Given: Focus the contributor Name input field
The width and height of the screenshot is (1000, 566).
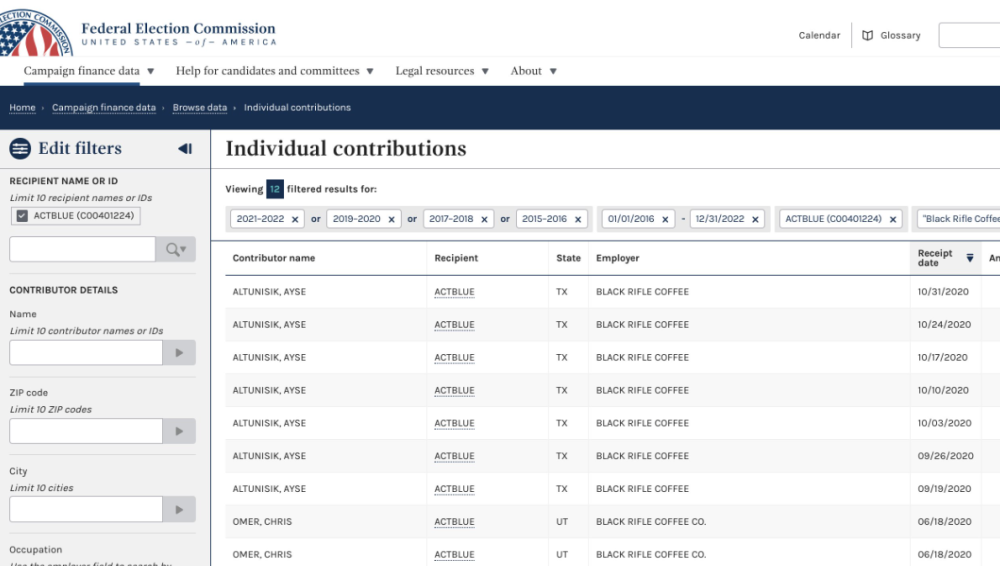Looking at the screenshot, I should [86, 353].
